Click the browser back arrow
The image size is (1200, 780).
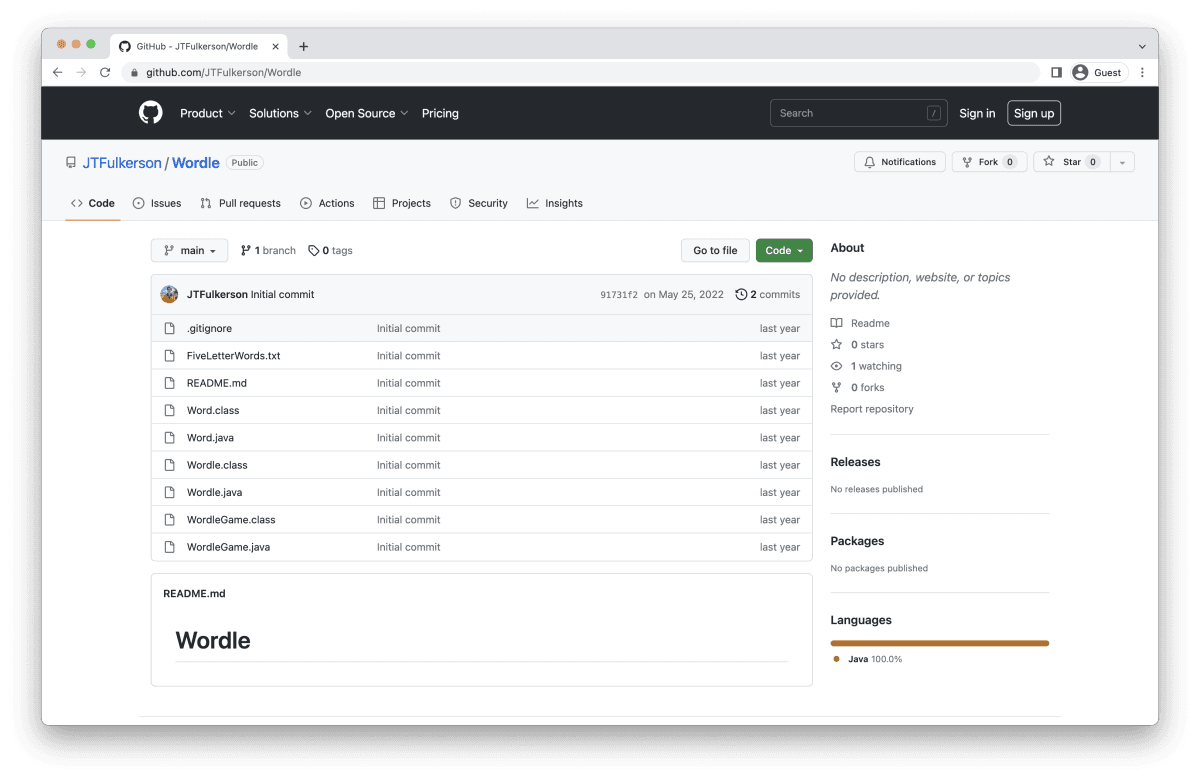[58, 72]
